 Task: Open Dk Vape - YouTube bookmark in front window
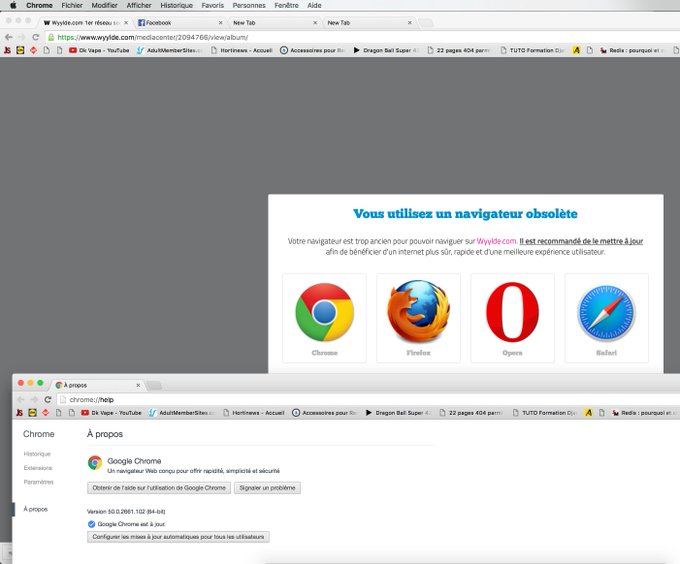111,413
